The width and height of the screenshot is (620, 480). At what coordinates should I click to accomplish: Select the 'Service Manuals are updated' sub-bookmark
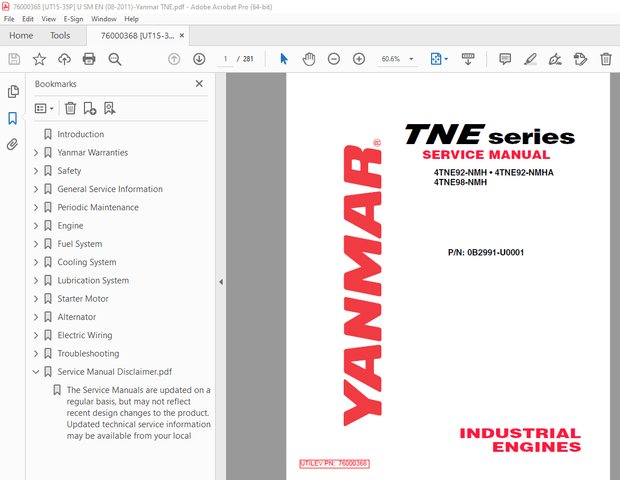click(138, 413)
